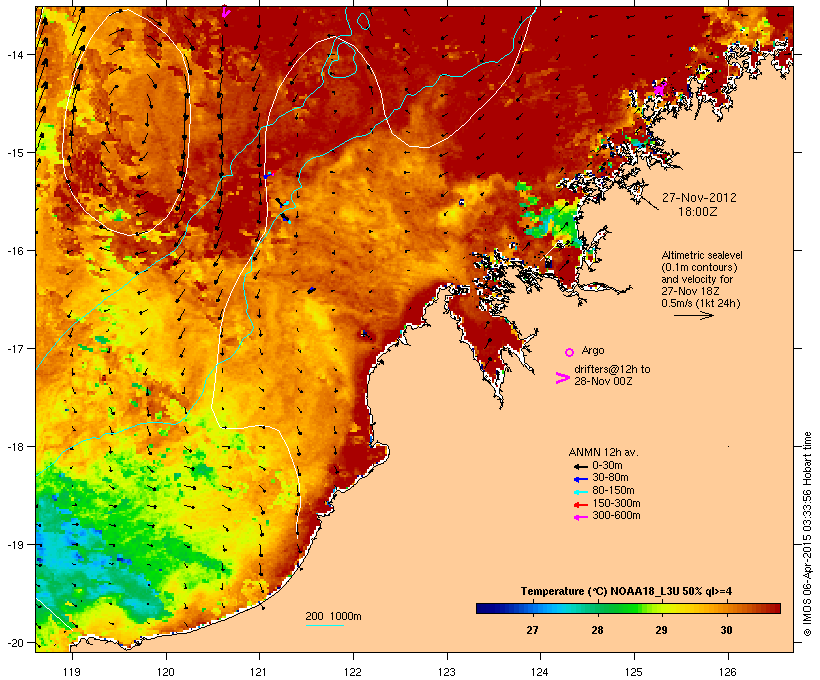Click the dark blue end of temperature colorbar
Viewport: 820px width, 680px height.
(x=484, y=608)
